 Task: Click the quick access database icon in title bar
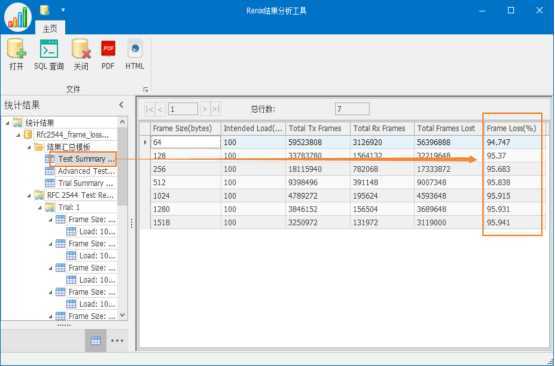pos(45,10)
